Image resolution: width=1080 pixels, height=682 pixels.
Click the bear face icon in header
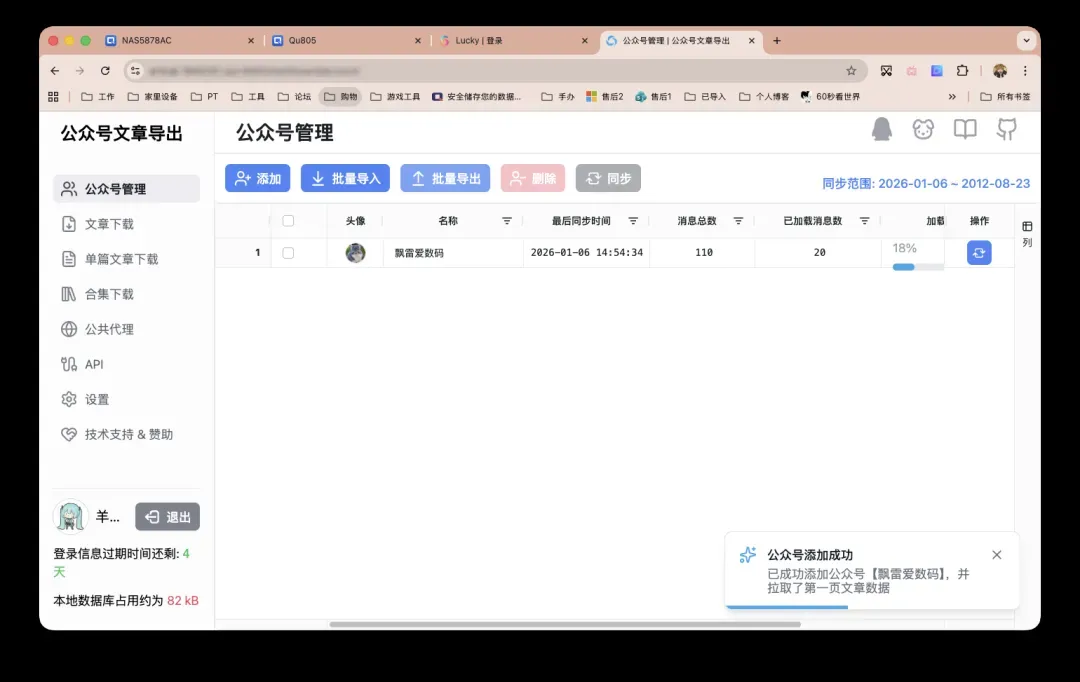point(923,129)
